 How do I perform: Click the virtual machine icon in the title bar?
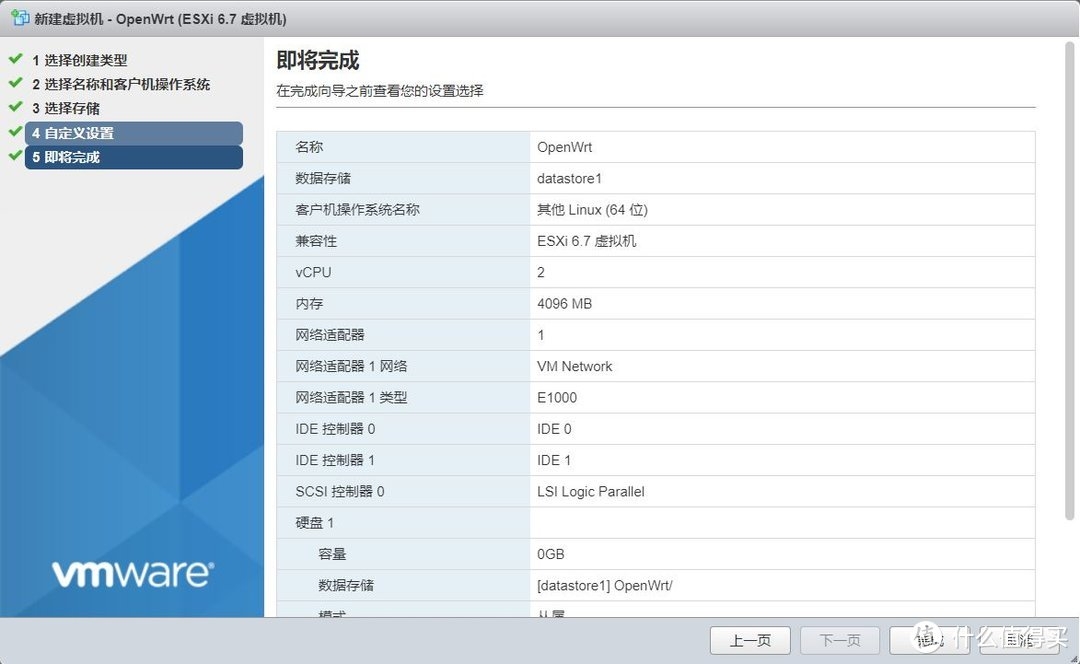coord(20,18)
